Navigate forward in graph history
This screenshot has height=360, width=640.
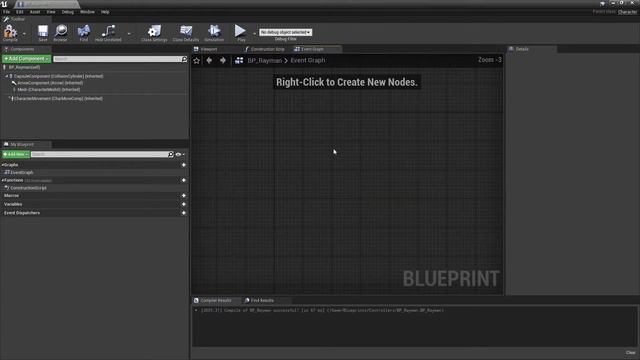[x=223, y=60]
